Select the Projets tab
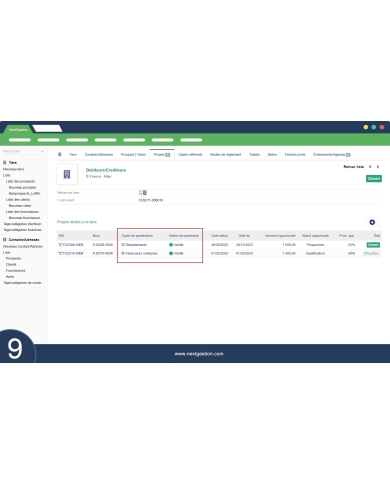Screen dimensions: 390x484 point(162,155)
